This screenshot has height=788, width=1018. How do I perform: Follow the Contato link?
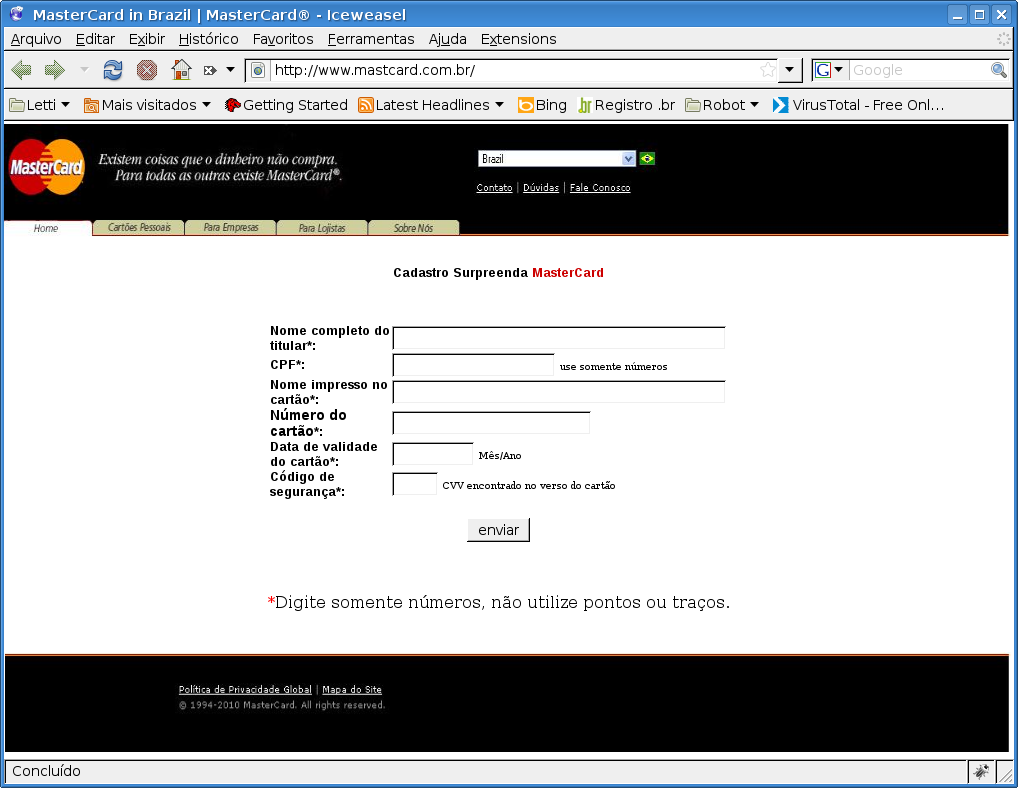click(x=494, y=188)
